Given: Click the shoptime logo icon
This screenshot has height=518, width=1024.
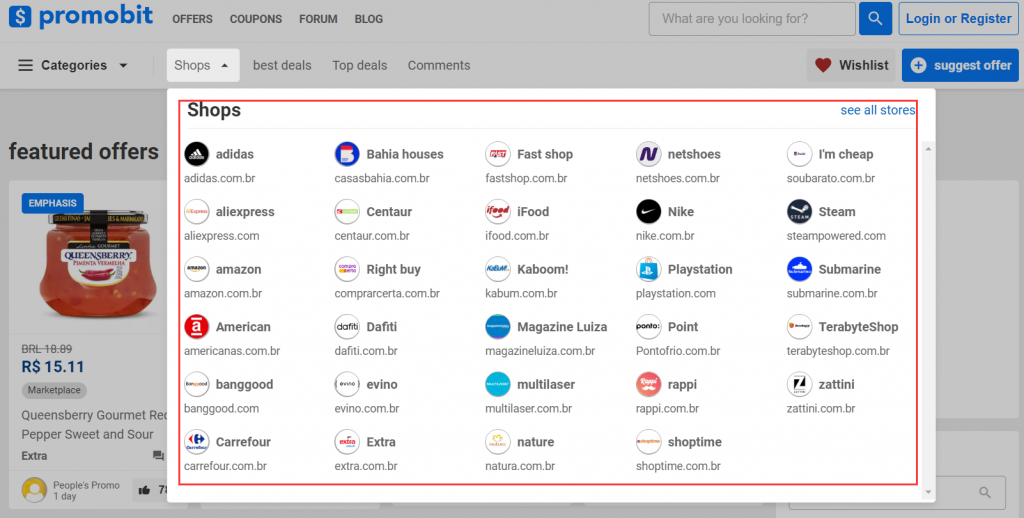Looking at the screenshot, I should pyautogui.click(x=648, y=442).
